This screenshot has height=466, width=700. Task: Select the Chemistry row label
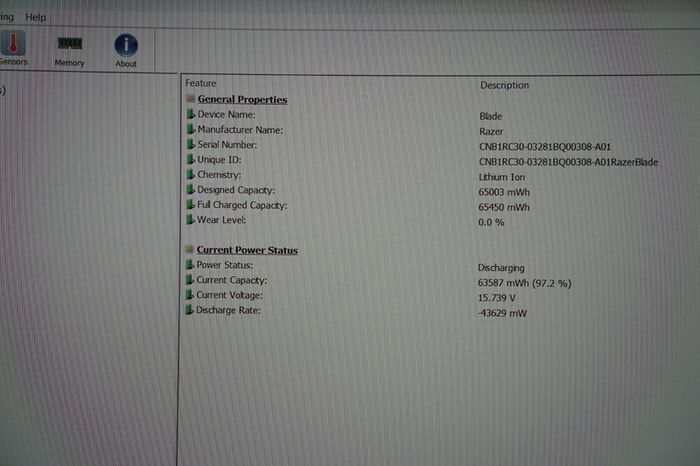(x=219, y=175)
